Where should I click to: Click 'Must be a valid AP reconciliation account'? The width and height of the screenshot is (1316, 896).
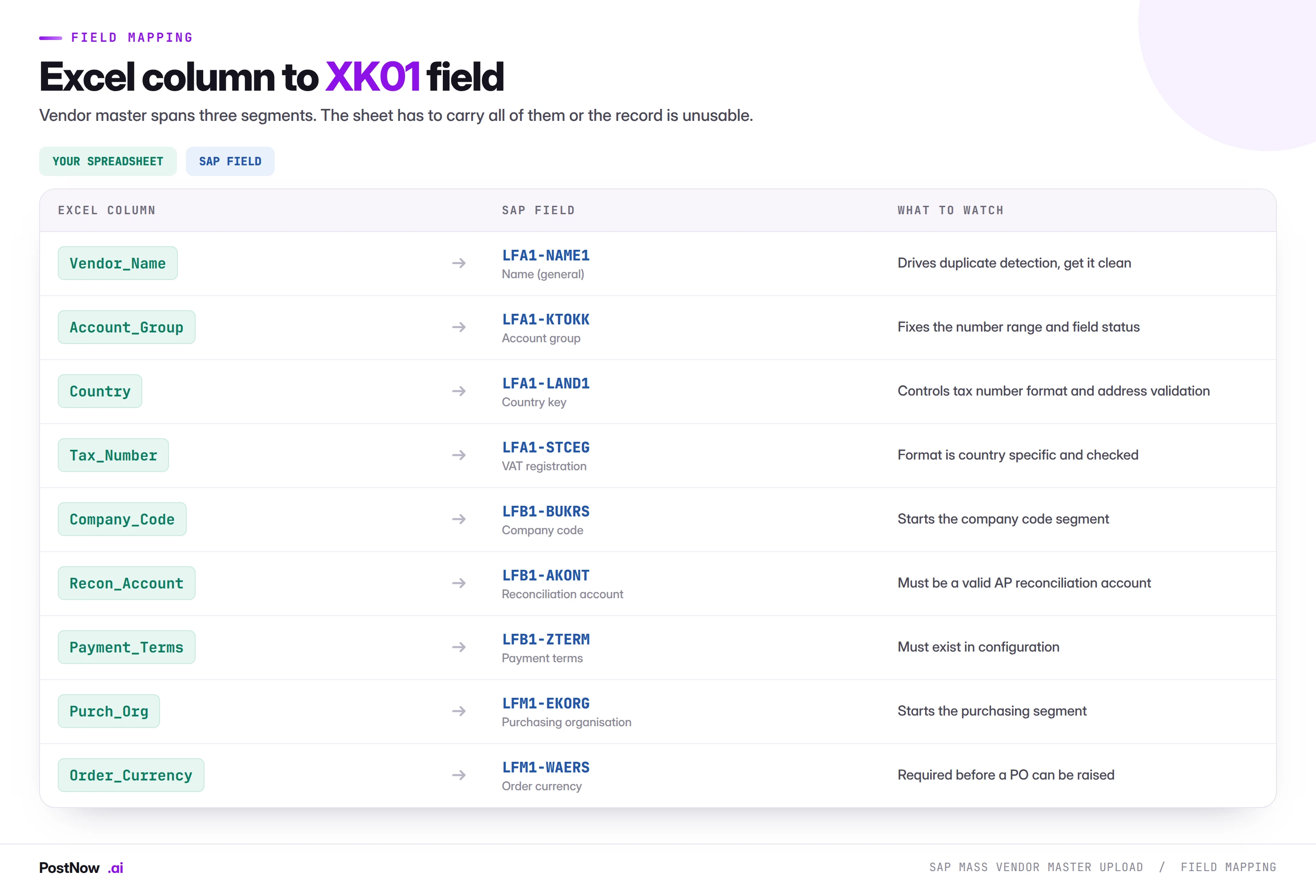tap(1024, 583)
